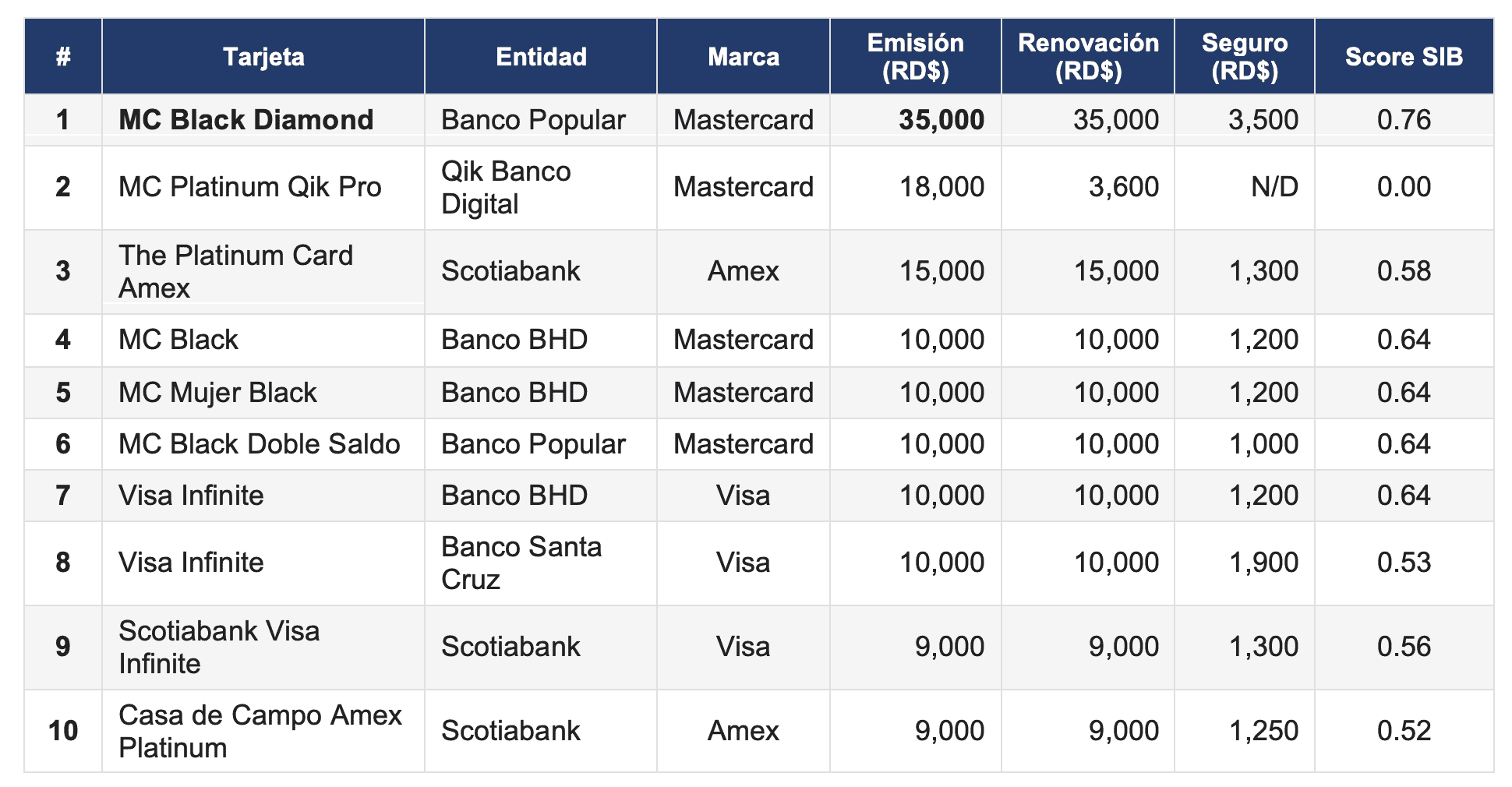Click the Tarjeta column header
Viewport: 1512px width, 787px height.
tap(263, 57)
